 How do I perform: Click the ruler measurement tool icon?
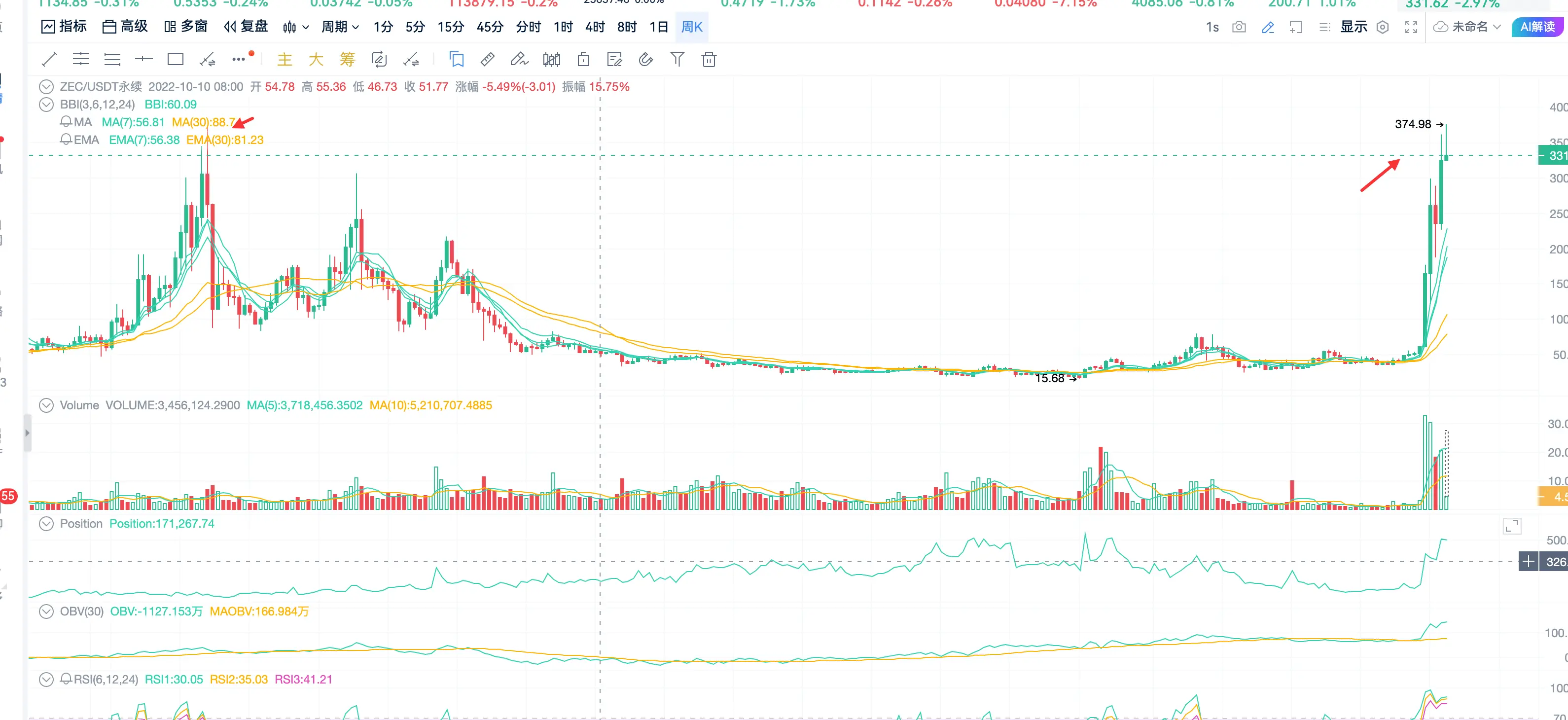487,60
